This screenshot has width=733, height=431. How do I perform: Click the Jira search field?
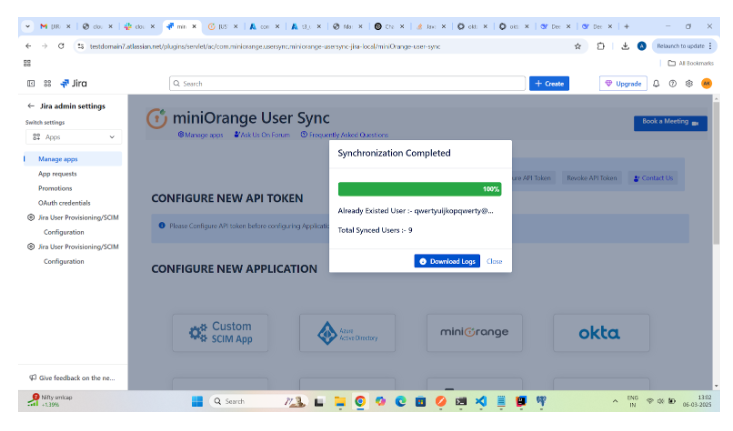pos(345,83)
